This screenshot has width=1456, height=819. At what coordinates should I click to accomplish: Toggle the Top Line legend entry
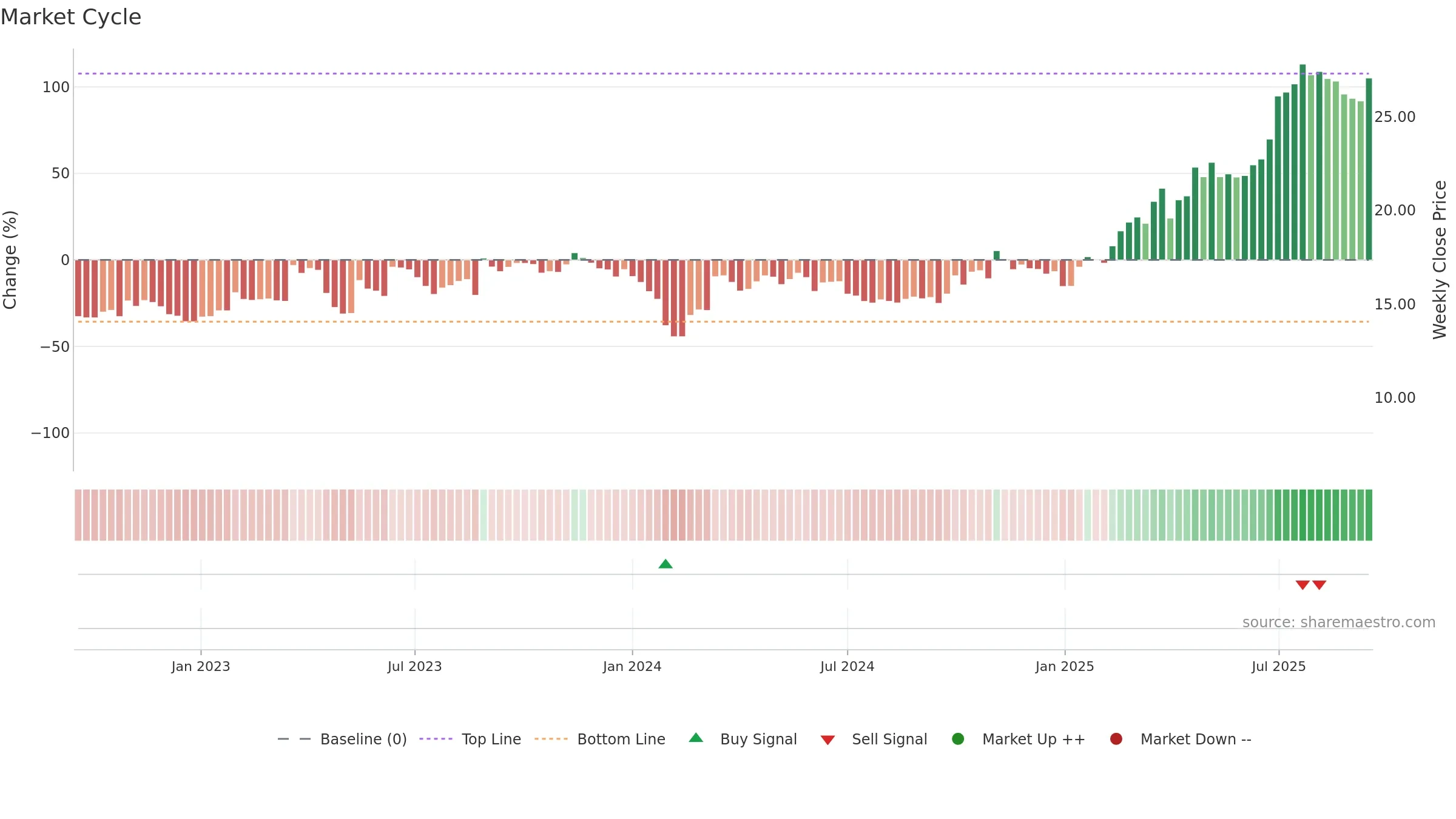[x=470, y=739]
